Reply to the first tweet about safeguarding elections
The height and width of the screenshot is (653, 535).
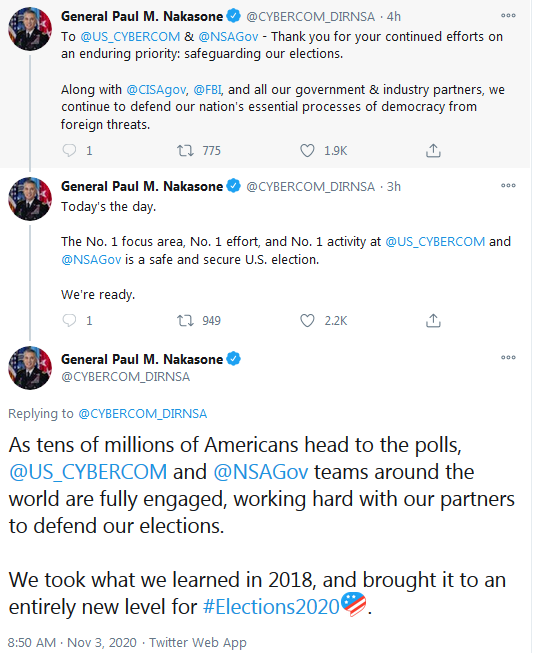(x=69, y=150)
